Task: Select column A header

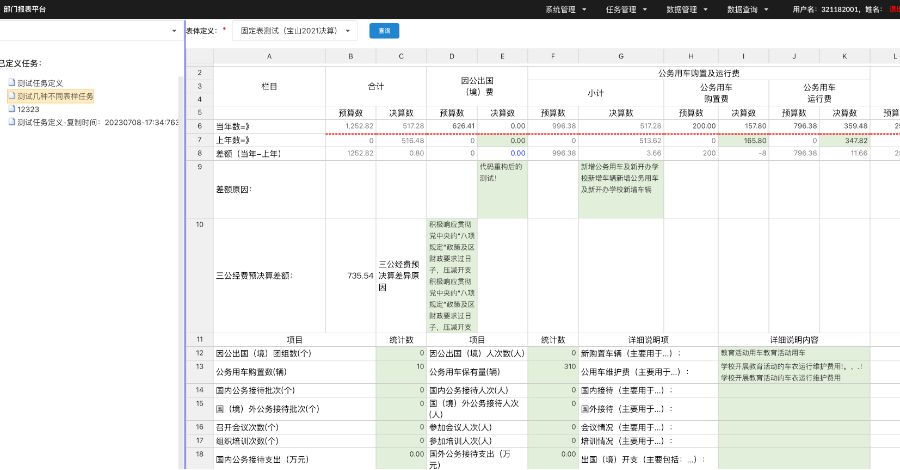Action: [269, 56]
